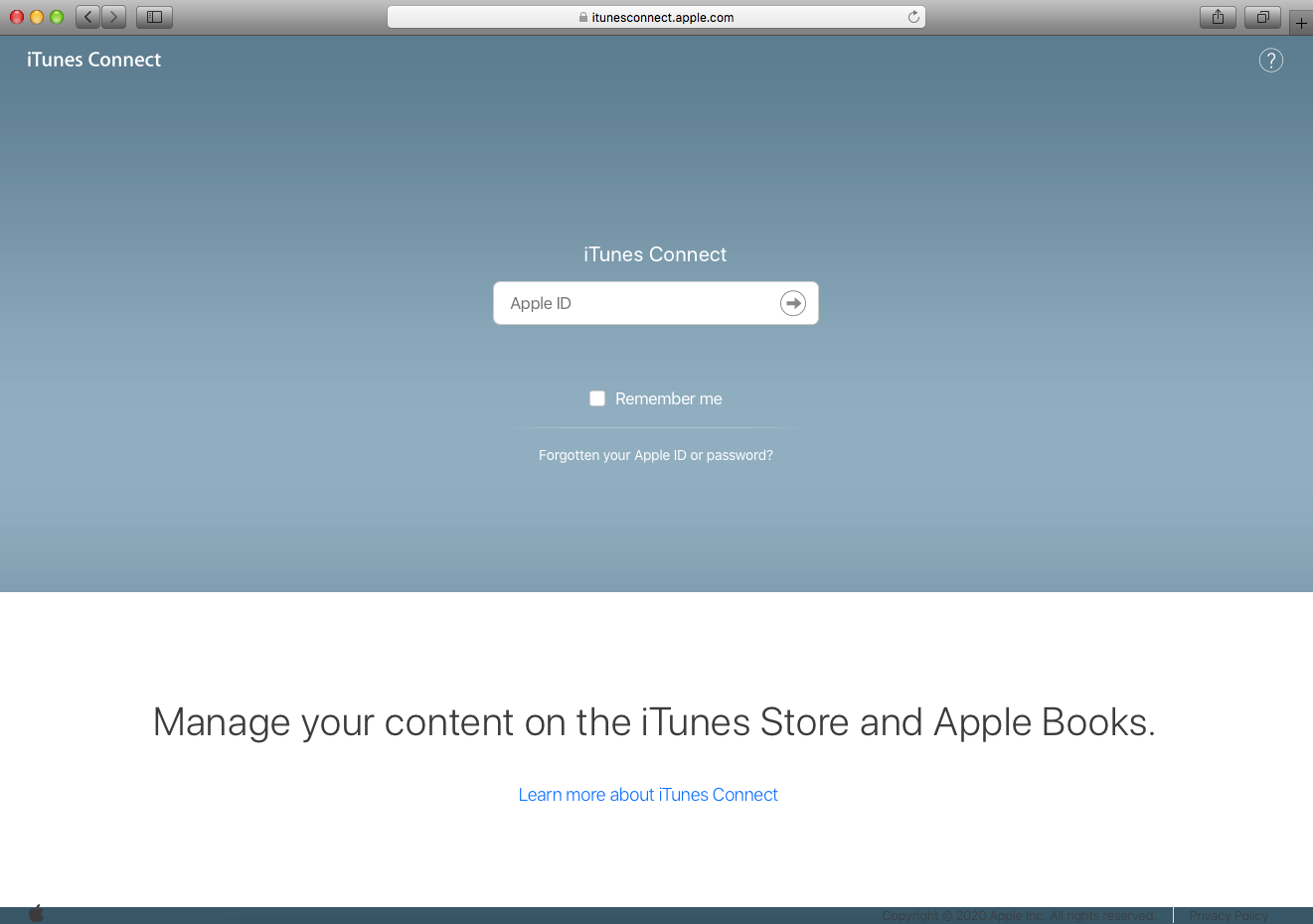Close the Safari window with the red button
Screen dimensions: 1313x924
pos(17,17)
